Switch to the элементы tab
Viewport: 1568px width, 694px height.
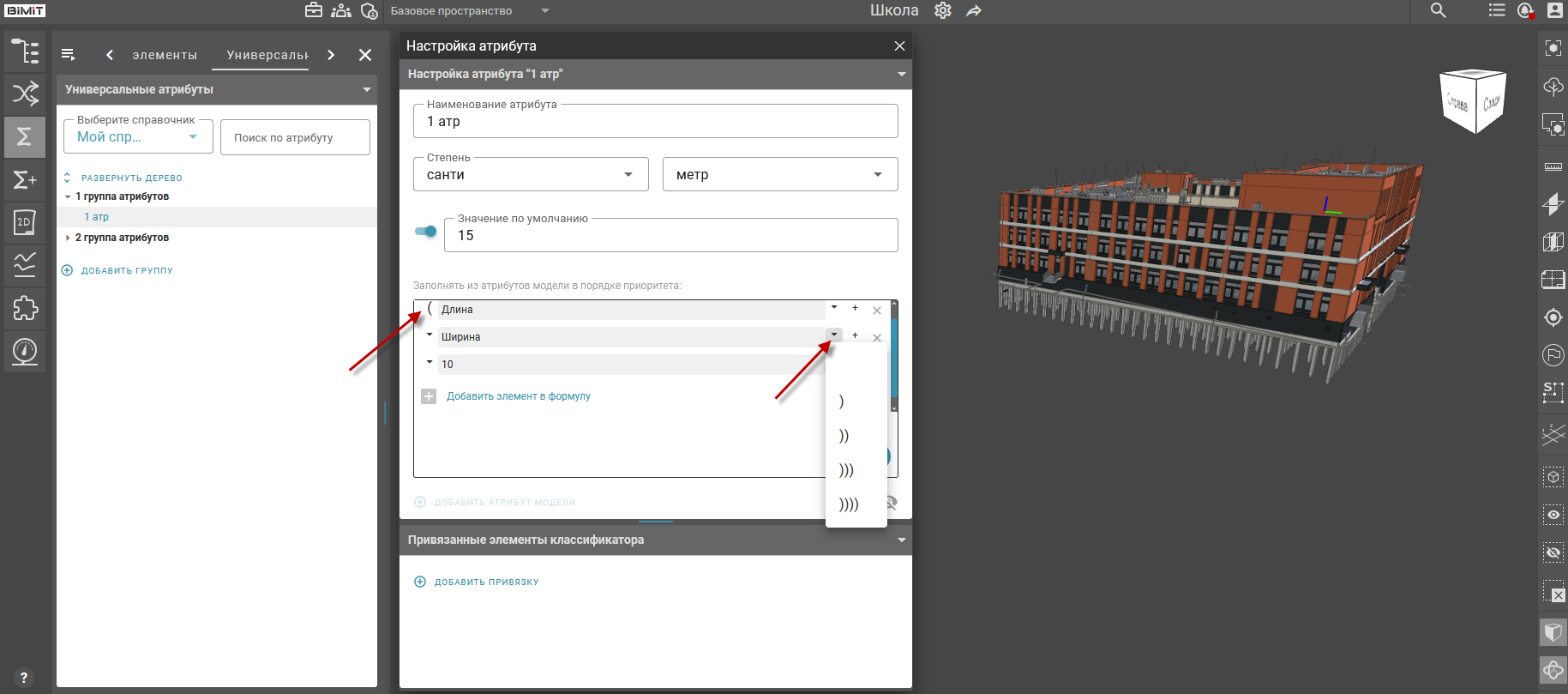[x=165, y=55]
